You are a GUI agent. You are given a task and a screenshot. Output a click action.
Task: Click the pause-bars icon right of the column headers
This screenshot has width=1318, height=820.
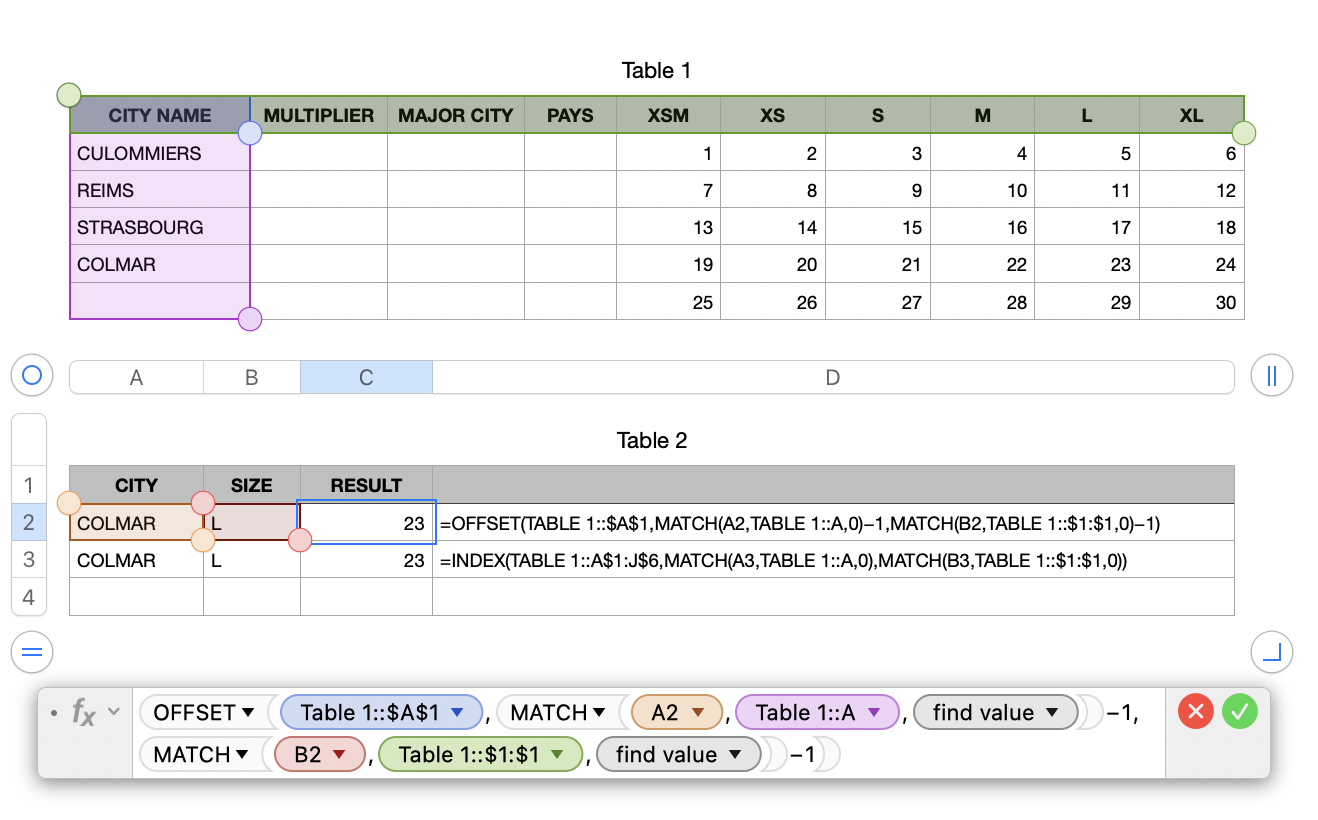(x=1271, y=375)
